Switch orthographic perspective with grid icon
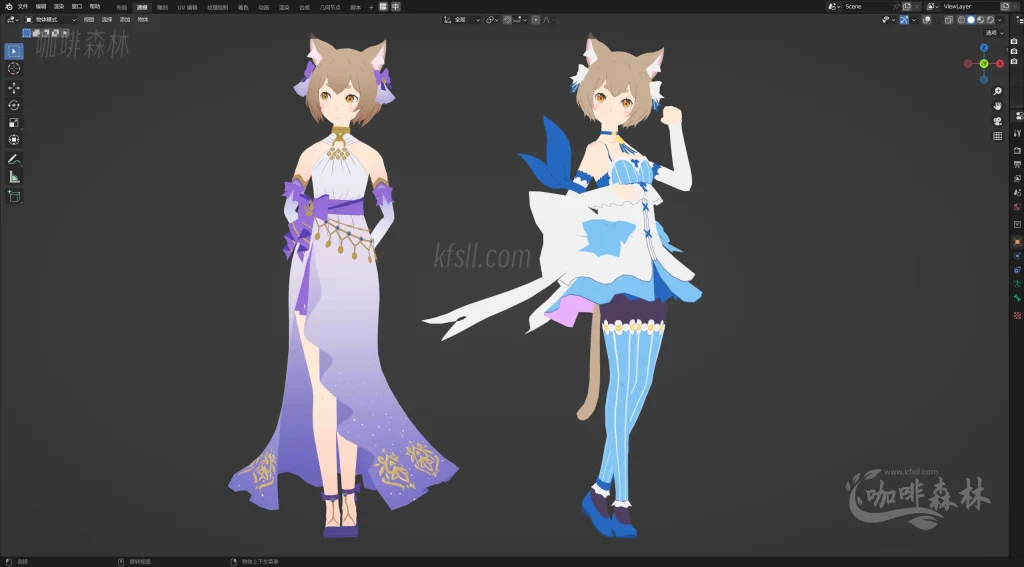 997,136
